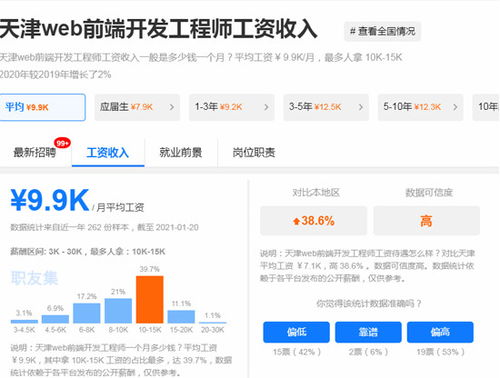Click the 6-8K bar showing 17.2%

[x=87, y=313]
